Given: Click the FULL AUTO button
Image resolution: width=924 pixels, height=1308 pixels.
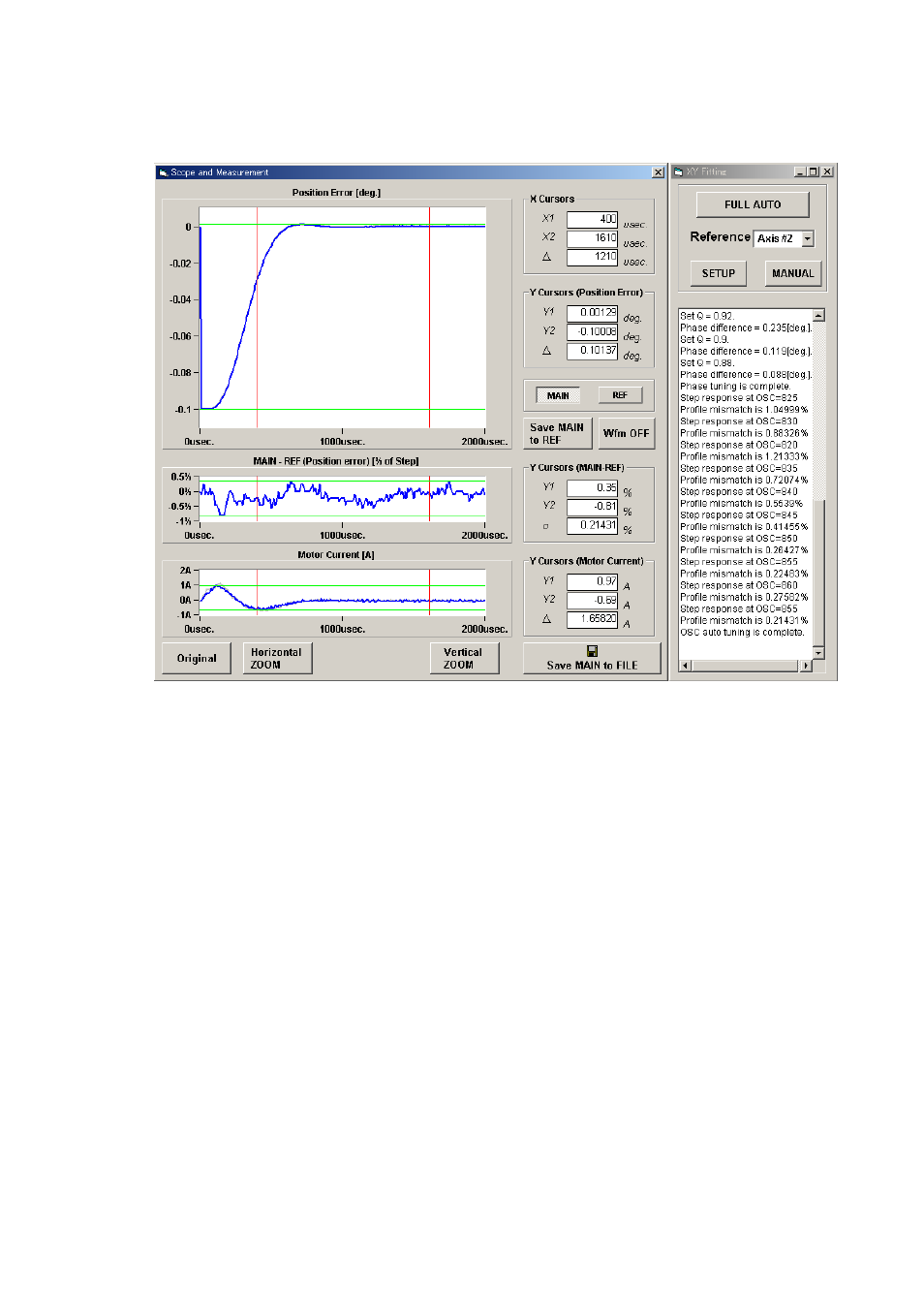Looking at the screenshot, I should [753, 204].
